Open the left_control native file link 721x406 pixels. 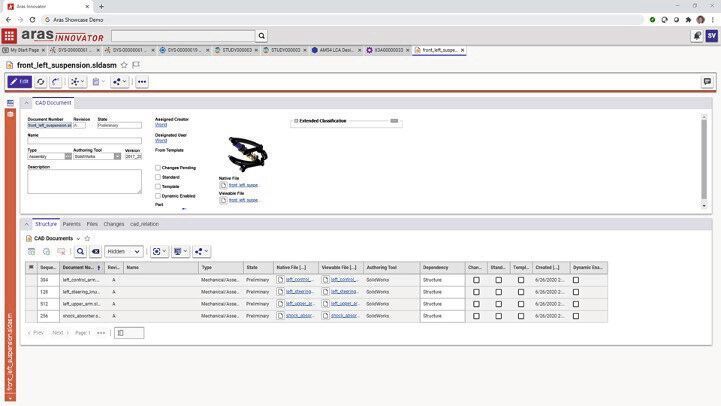click(x=299, y=280)
